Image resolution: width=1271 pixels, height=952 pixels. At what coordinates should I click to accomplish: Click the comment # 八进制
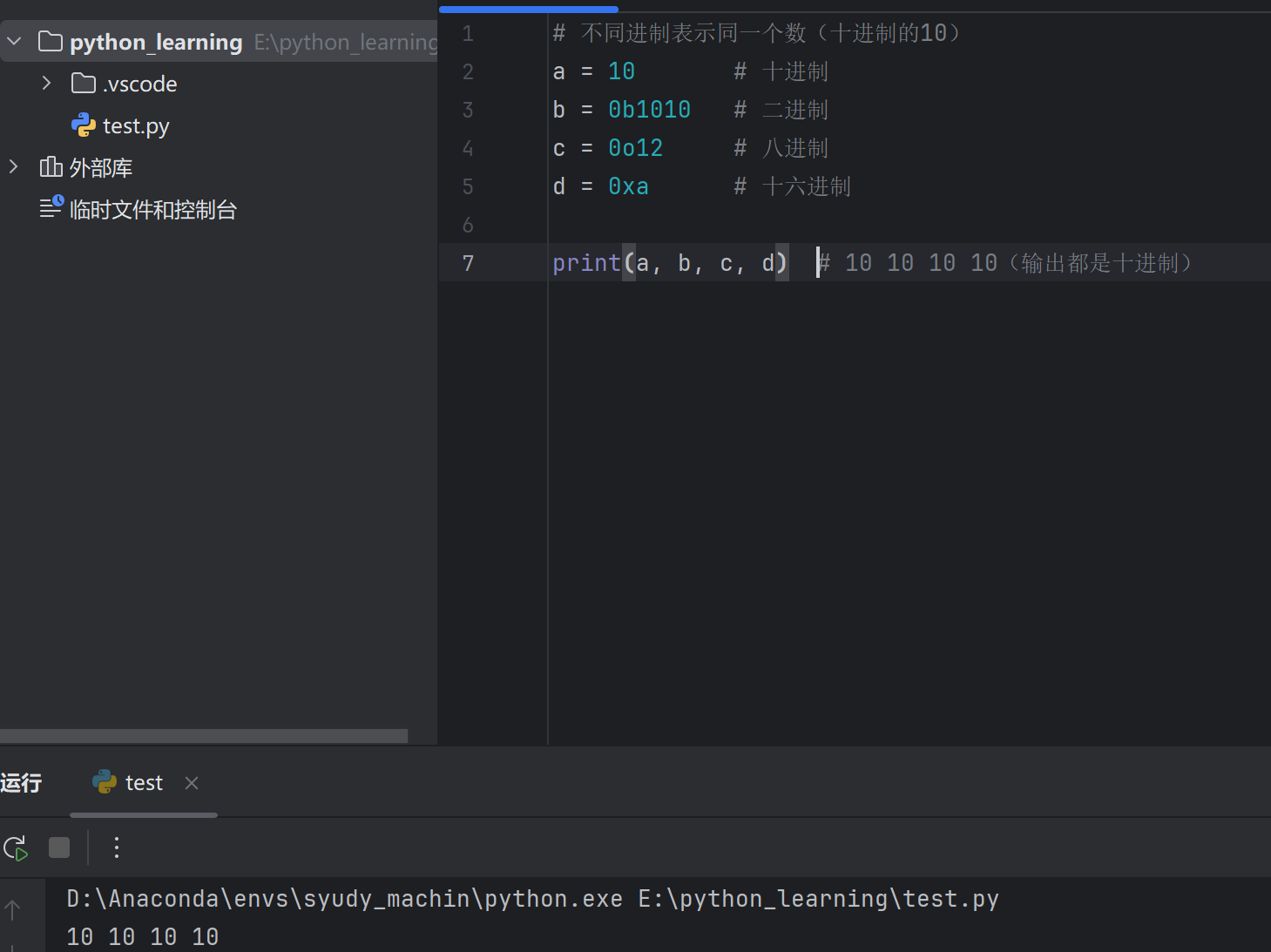tap(781, 148)
